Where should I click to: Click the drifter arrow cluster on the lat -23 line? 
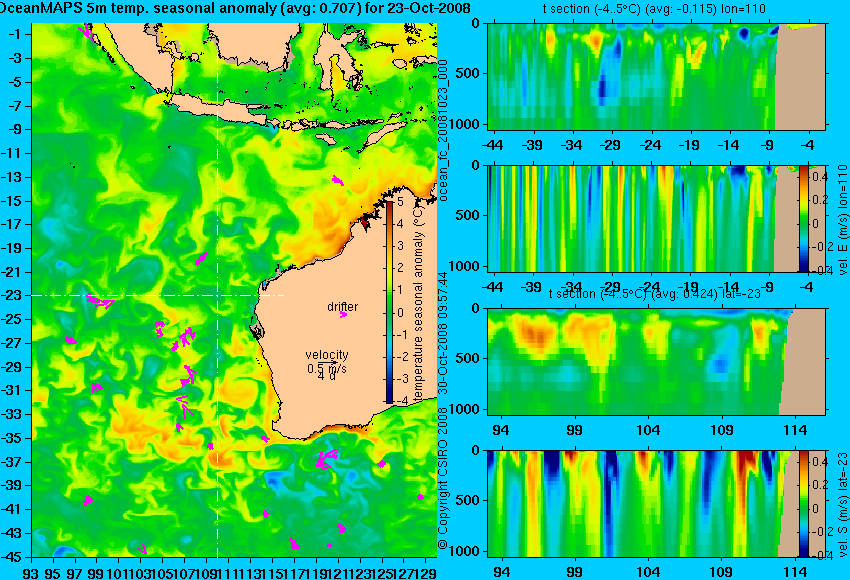click(x=100, y=301)
